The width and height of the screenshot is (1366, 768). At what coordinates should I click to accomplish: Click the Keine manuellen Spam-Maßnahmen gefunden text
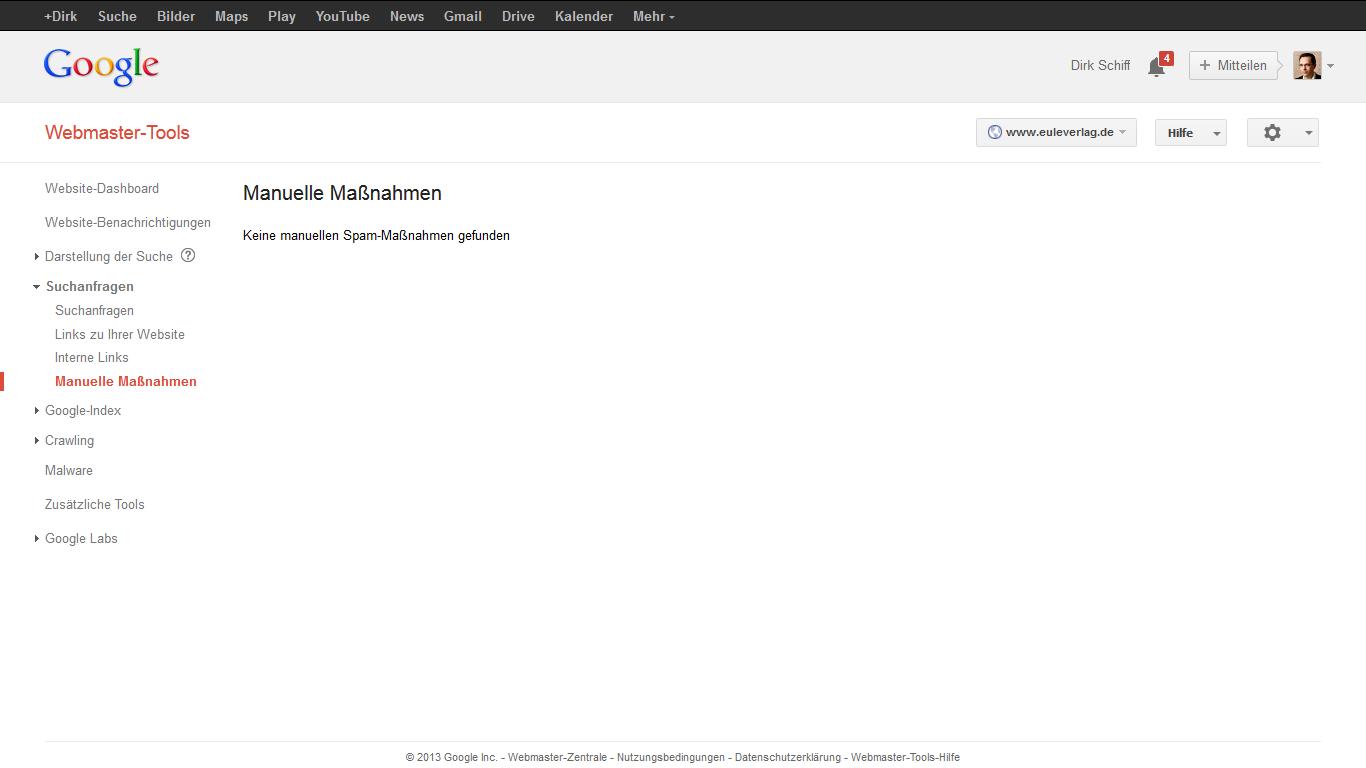(376, 235)
